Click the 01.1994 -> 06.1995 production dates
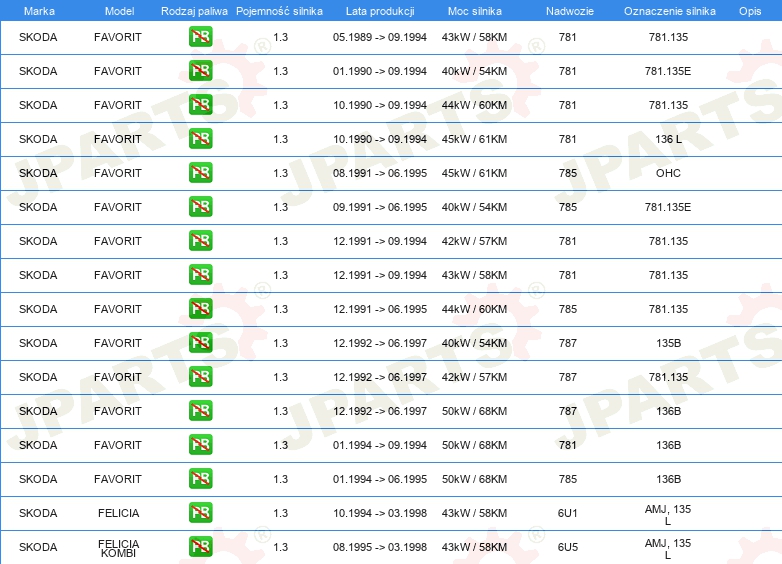782x564 pixels. tap(380, 479)
